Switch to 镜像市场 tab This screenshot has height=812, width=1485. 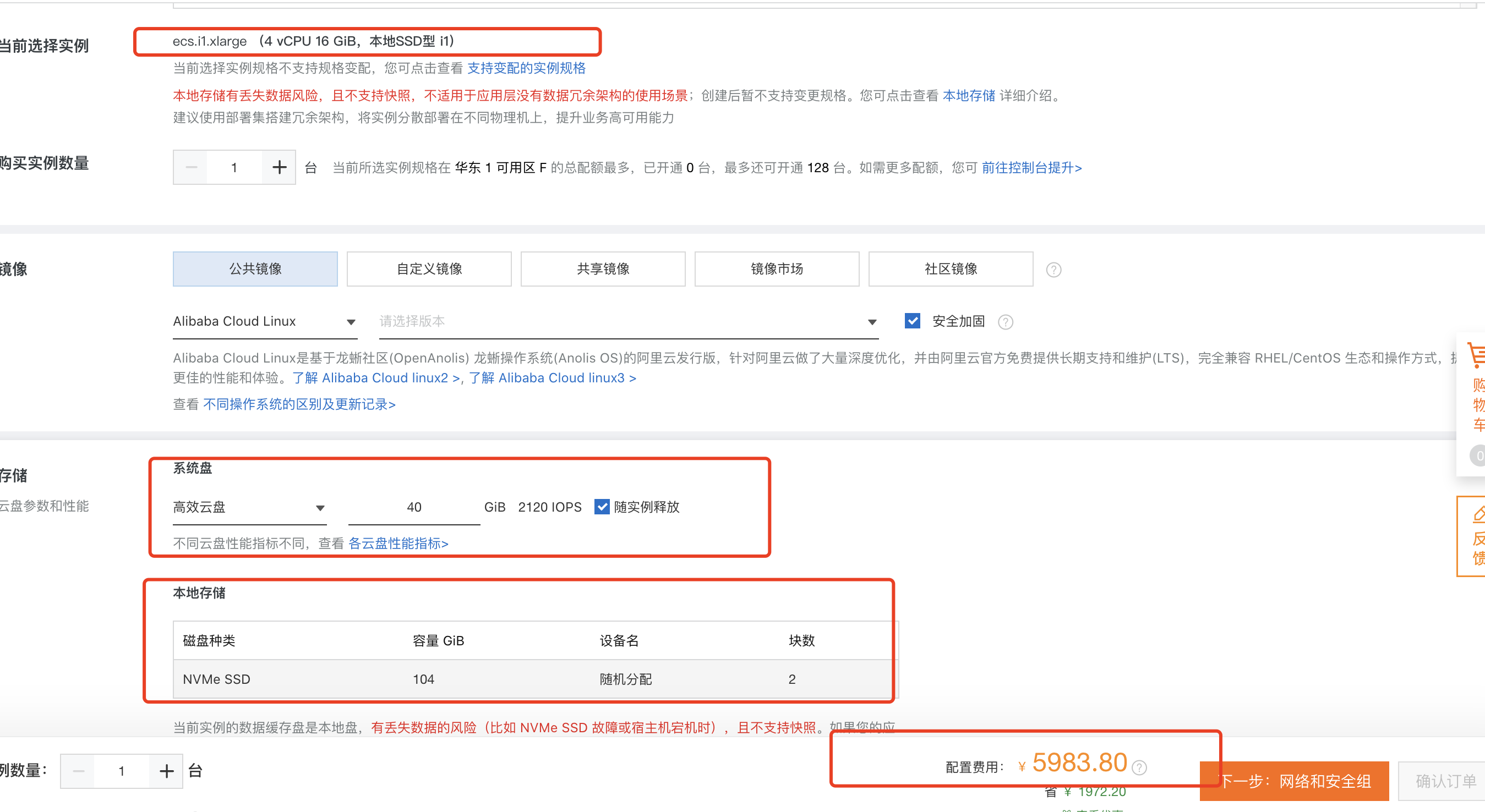tap(777, 269)
